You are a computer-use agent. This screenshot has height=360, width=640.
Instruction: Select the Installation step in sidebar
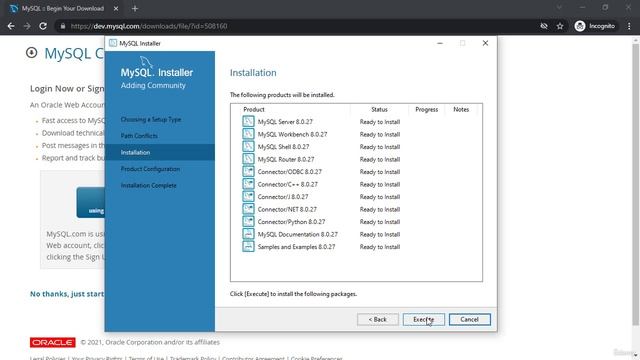160,152
